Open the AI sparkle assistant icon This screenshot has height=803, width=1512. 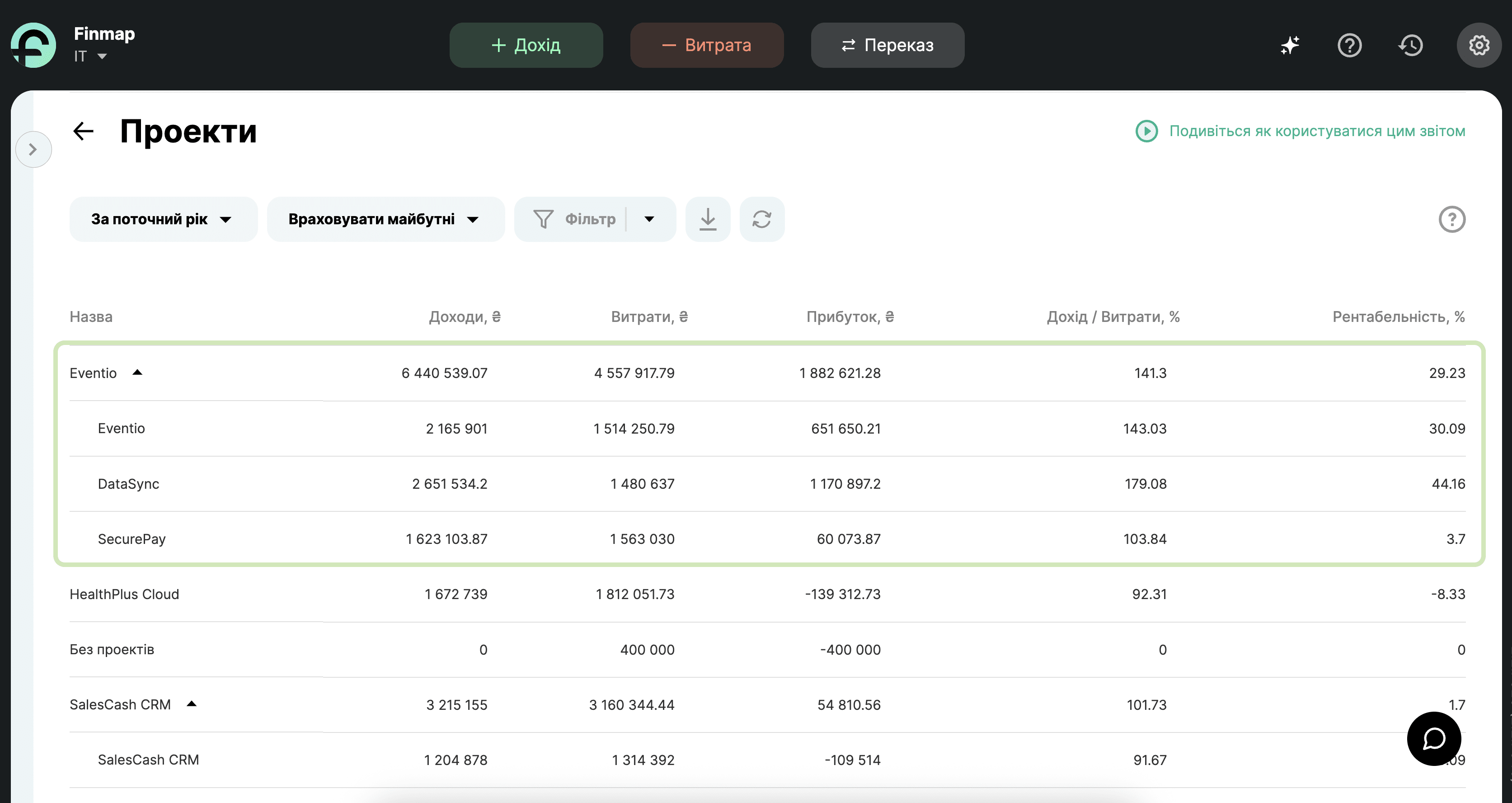pyautogui.click(x=1290, y=45)
